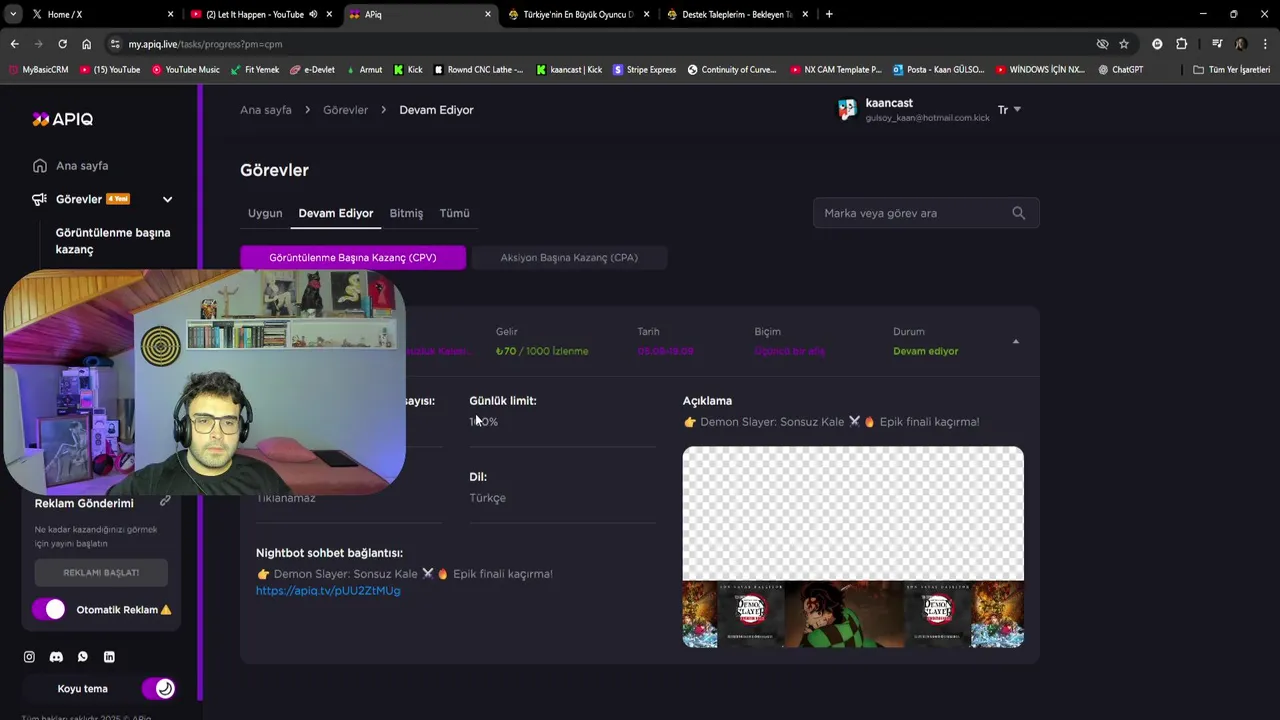Toggle the Otomatik Reklam switch
The width and height of the screenshot is (1280, 720).
pyautogui.click(x=48, y=609)
